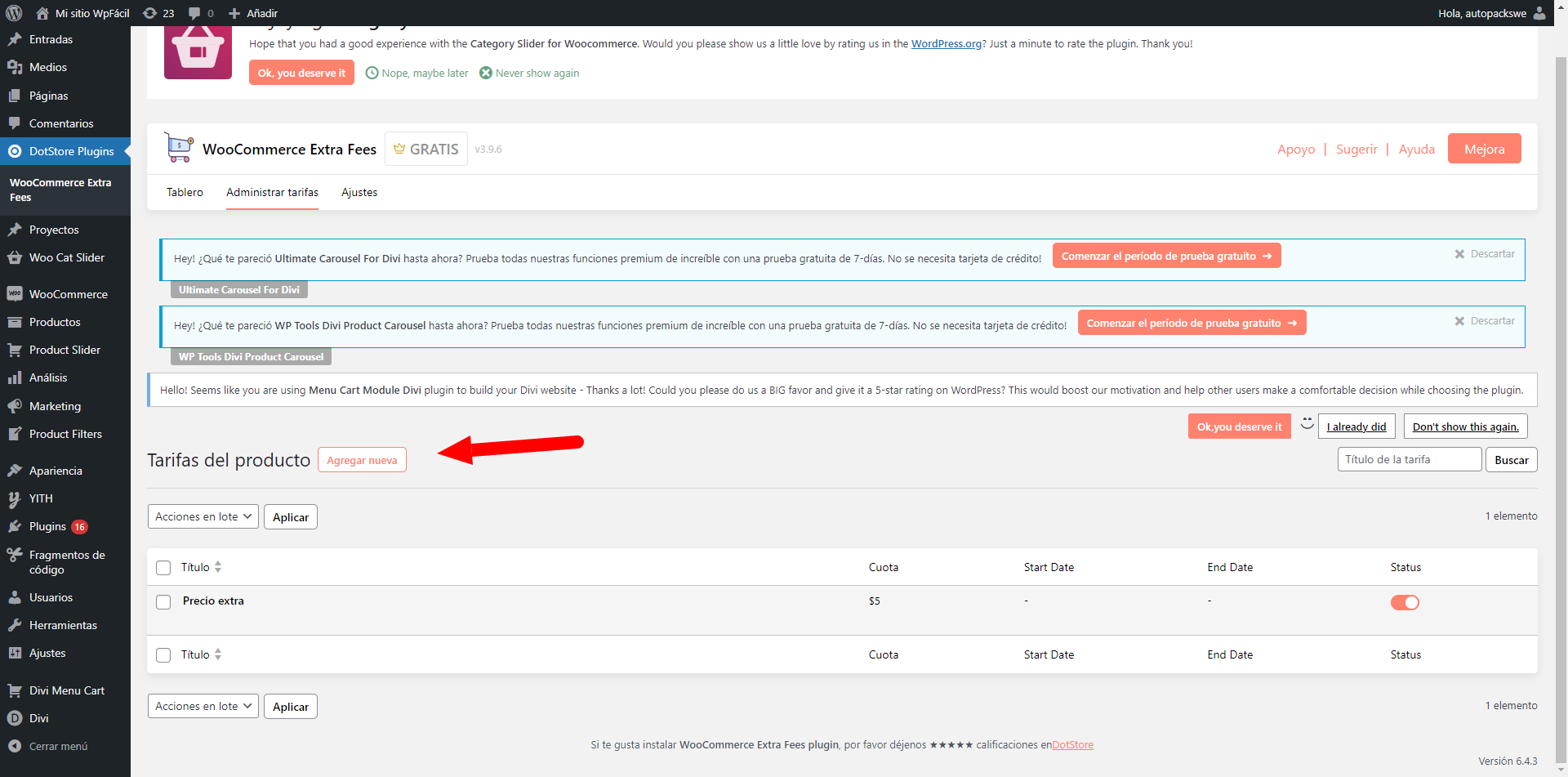Image resolution: width=1568 pixels, height=777 pixels.
Task: Tick the checkbox for Precio extra row
Action: pyautogui.click(x=163, y=602)
